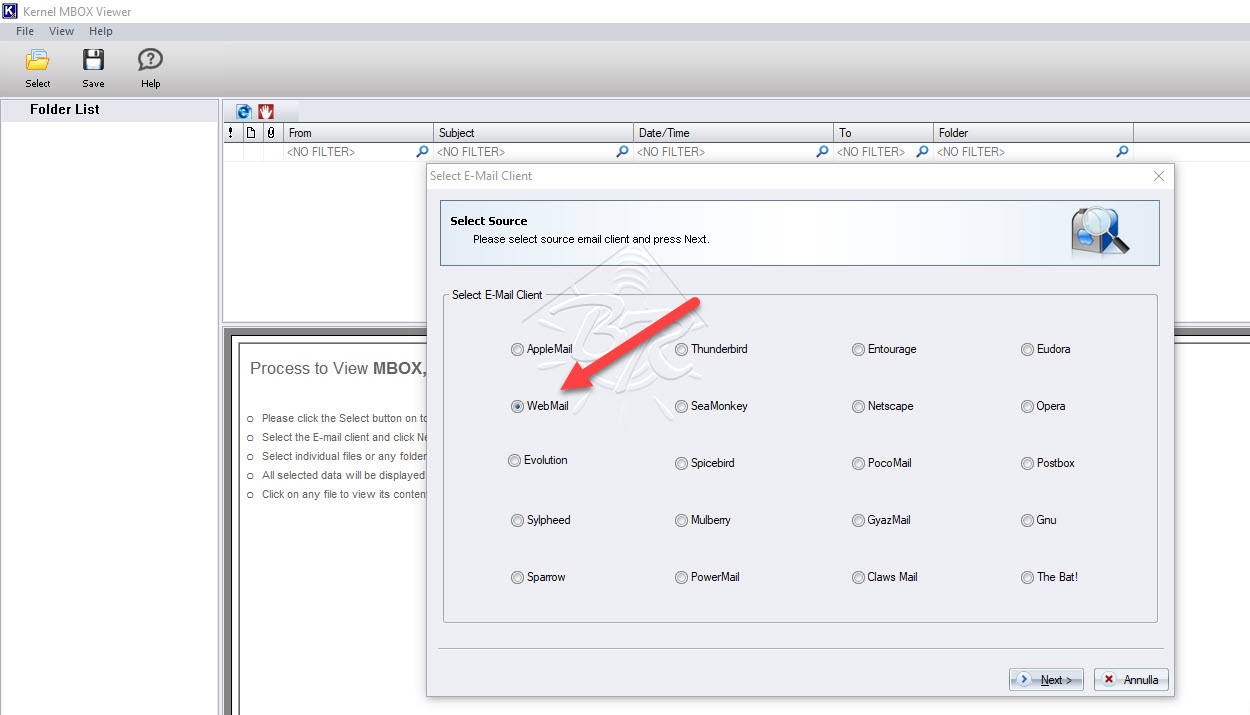Click the To column header
1250x715 pixels.
883,132
